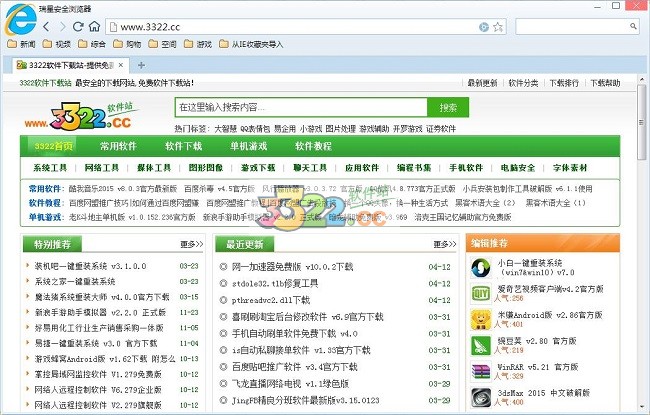Click the 豌豆荚 app icon
This screenshot has height=415, width=650.
coord(481,346)
